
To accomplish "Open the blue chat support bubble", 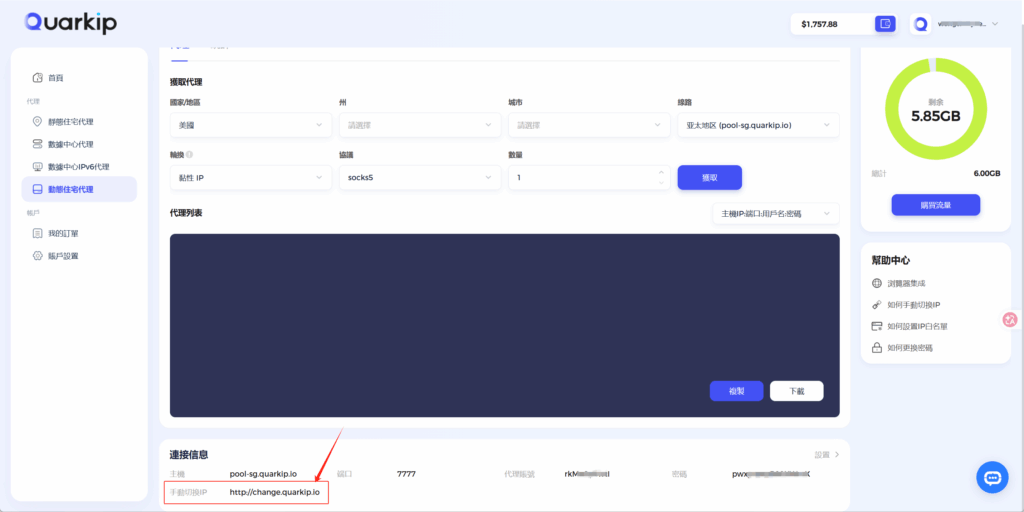I will pos(993,477).
